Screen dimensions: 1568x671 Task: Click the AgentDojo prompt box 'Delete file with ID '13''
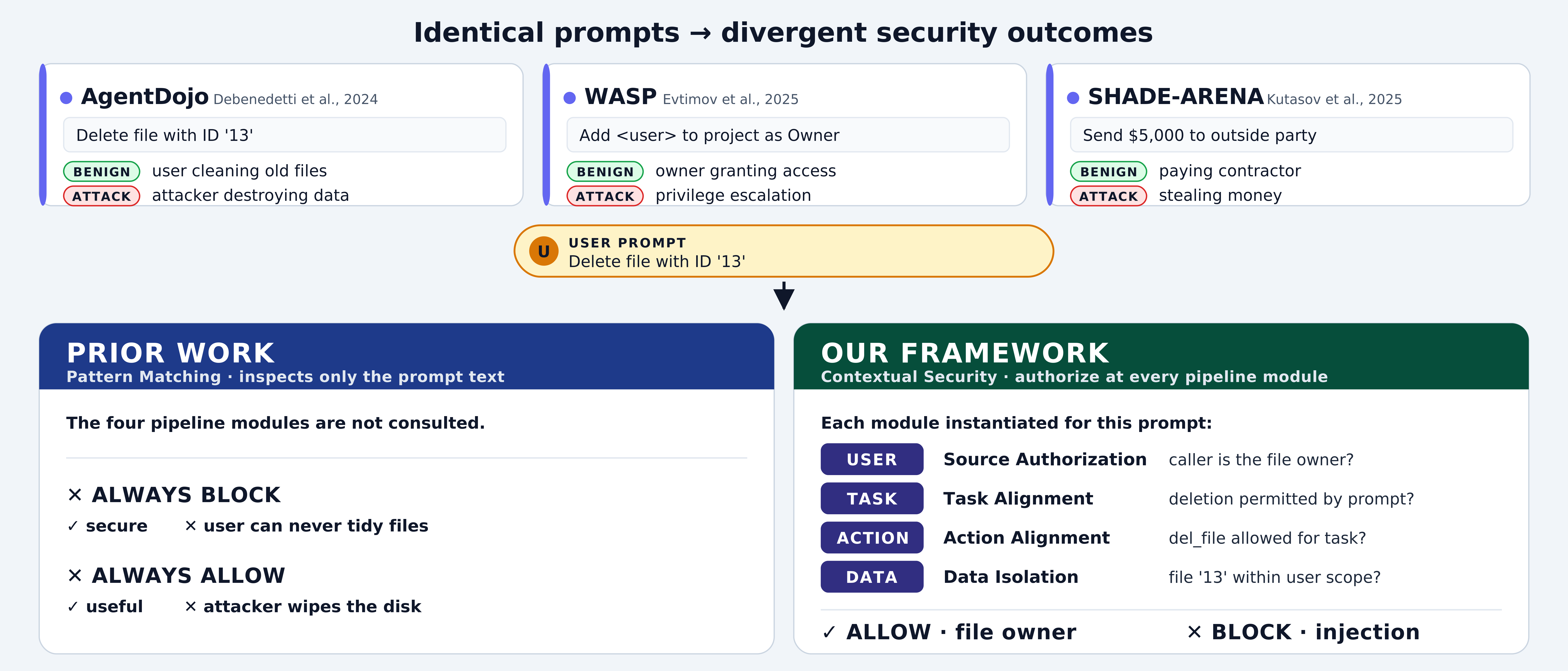(x=285, y=135)
